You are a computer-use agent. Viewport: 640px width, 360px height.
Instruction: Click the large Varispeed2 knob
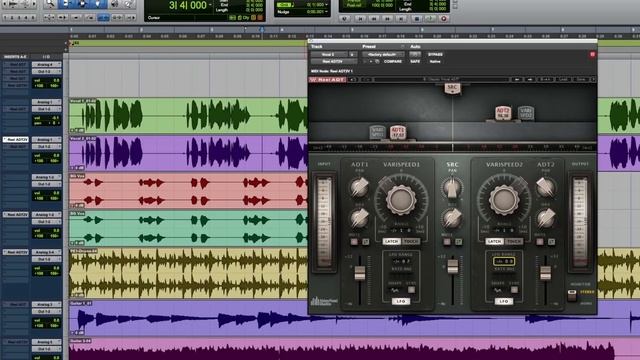click(504, 200)
